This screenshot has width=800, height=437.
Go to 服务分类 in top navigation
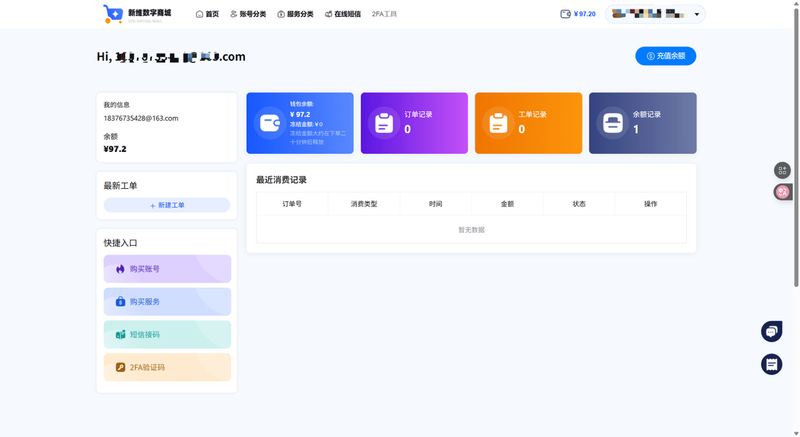[x=295, y=14]
